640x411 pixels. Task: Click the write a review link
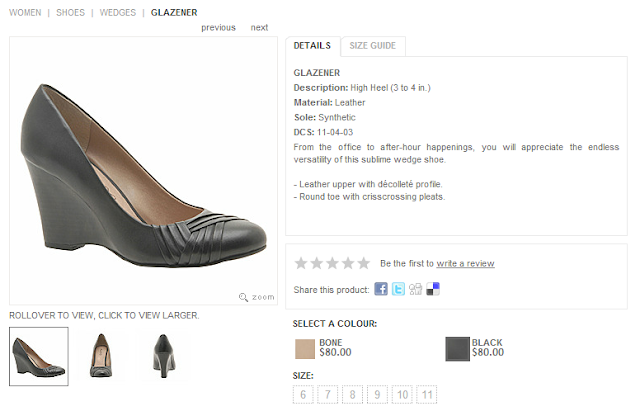pyautogui.click(x=465, y=264)
